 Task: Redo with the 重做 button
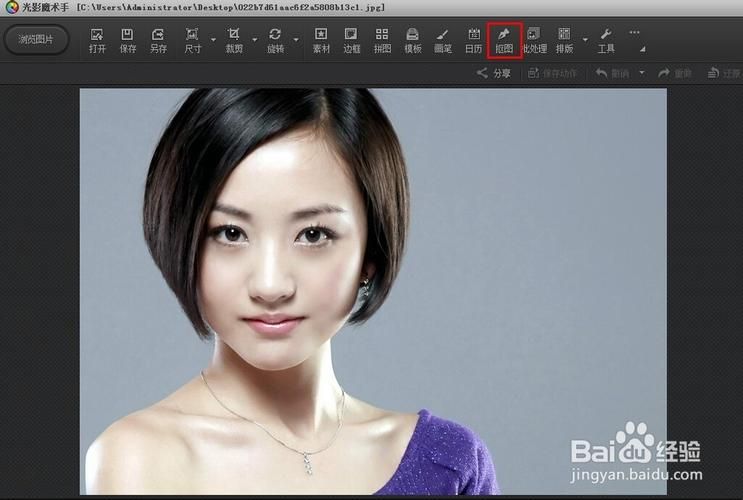(x=675, y=73)
